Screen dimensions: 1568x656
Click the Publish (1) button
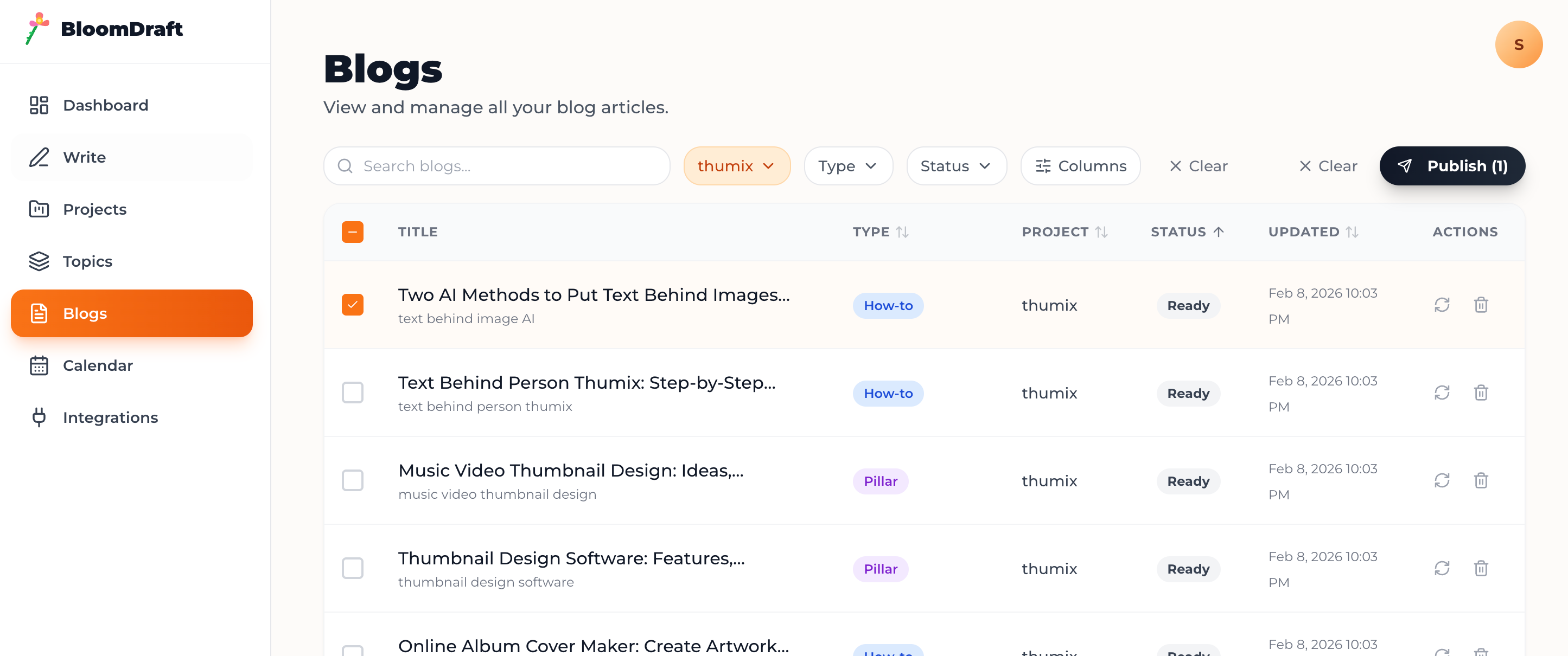[1452, 166]
